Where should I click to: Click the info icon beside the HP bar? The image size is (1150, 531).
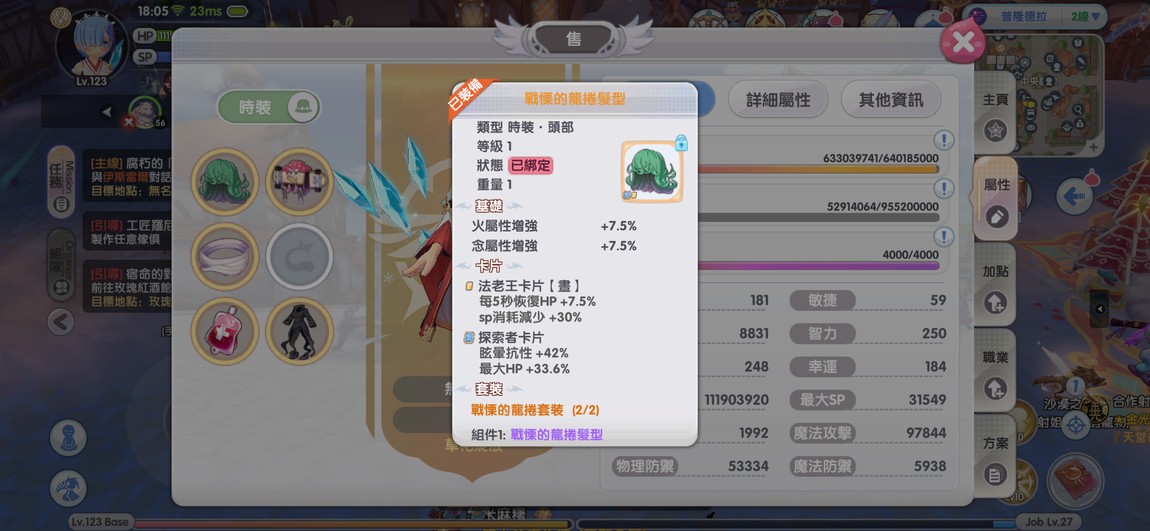943,140
